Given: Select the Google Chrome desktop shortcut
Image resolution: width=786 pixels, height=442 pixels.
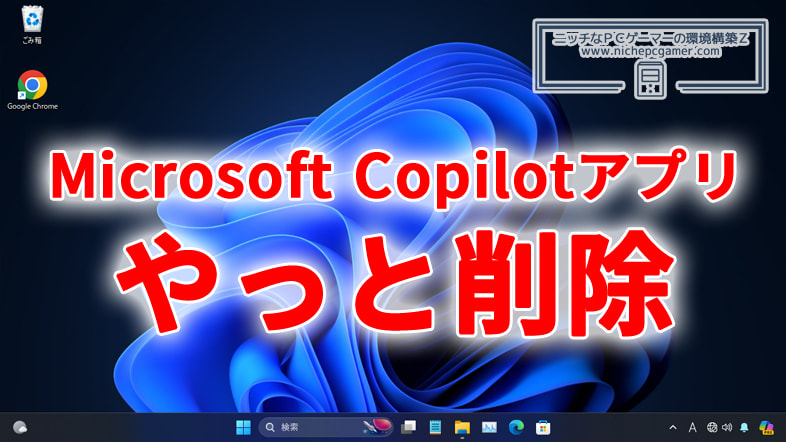Looking at the screenshot, I should [32, 90].
